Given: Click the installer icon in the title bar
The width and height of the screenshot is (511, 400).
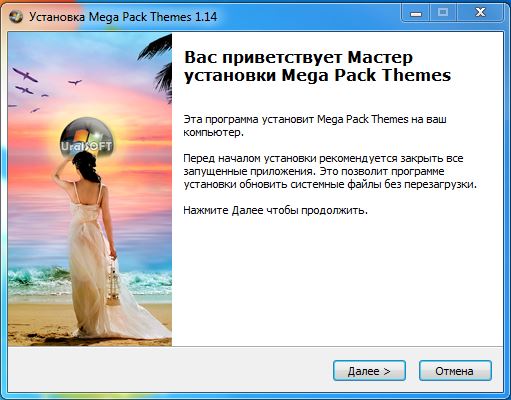Looking at the screenshot, I should pos(16,16).
